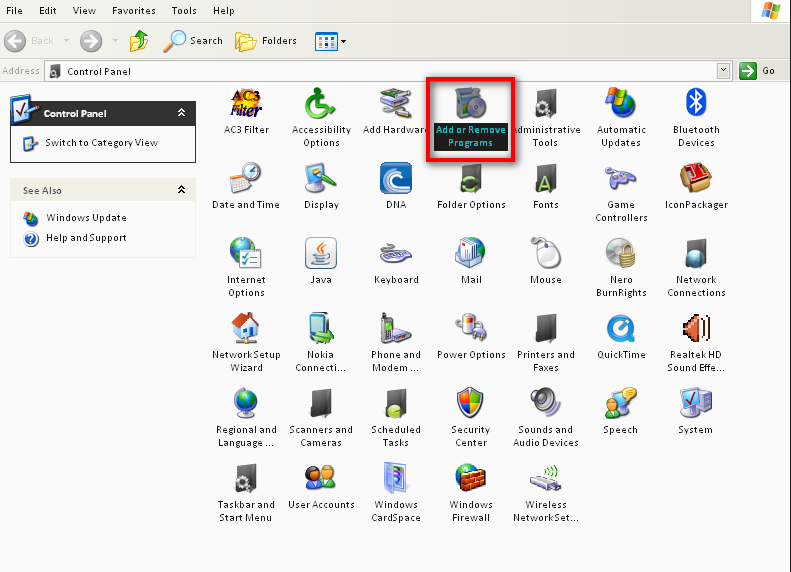Open the Views button dropdown

click(344, 41)
